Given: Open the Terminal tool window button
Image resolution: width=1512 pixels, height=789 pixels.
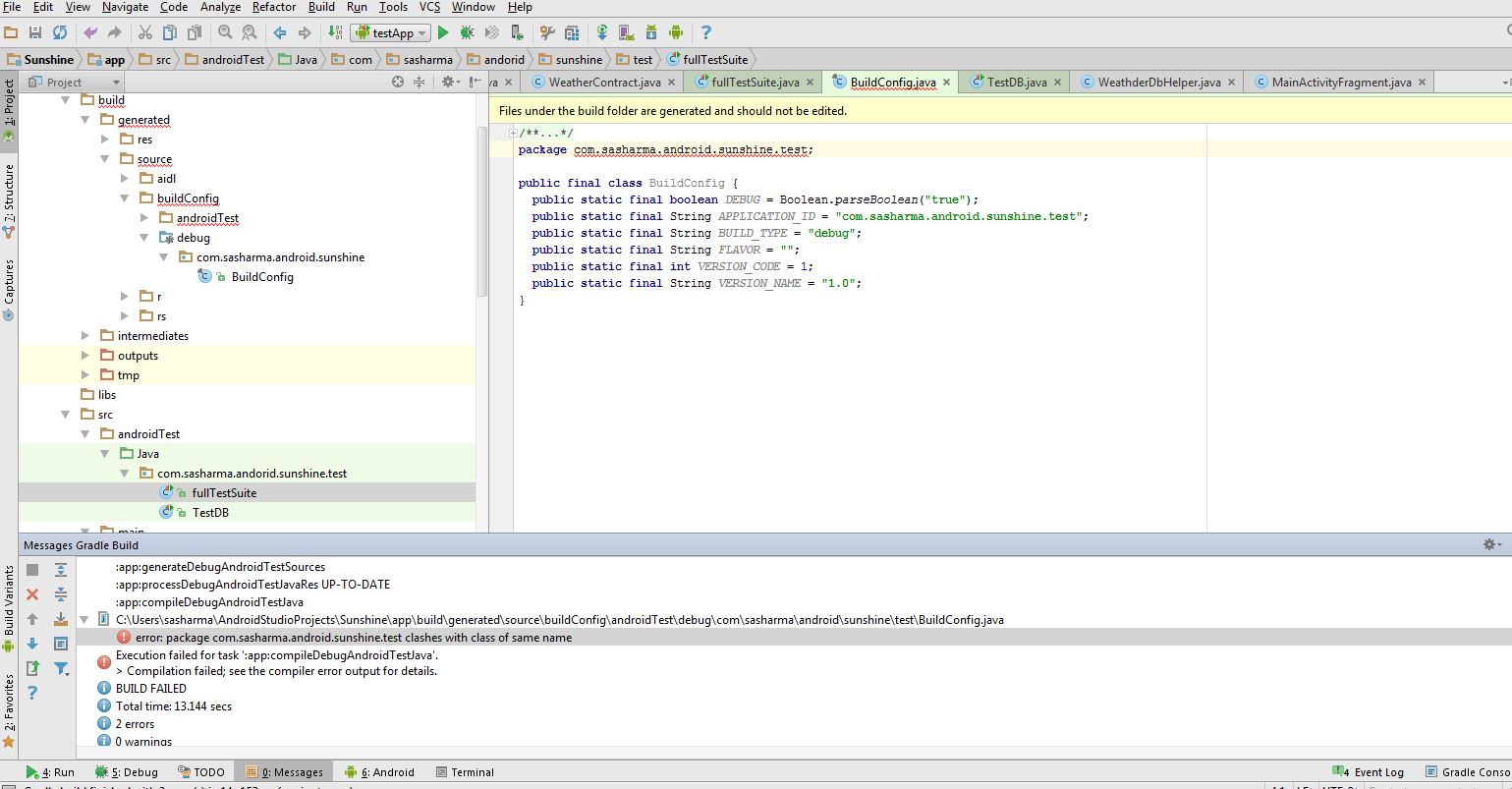Looking at the screenshot, I should click(x=465, y=772).
